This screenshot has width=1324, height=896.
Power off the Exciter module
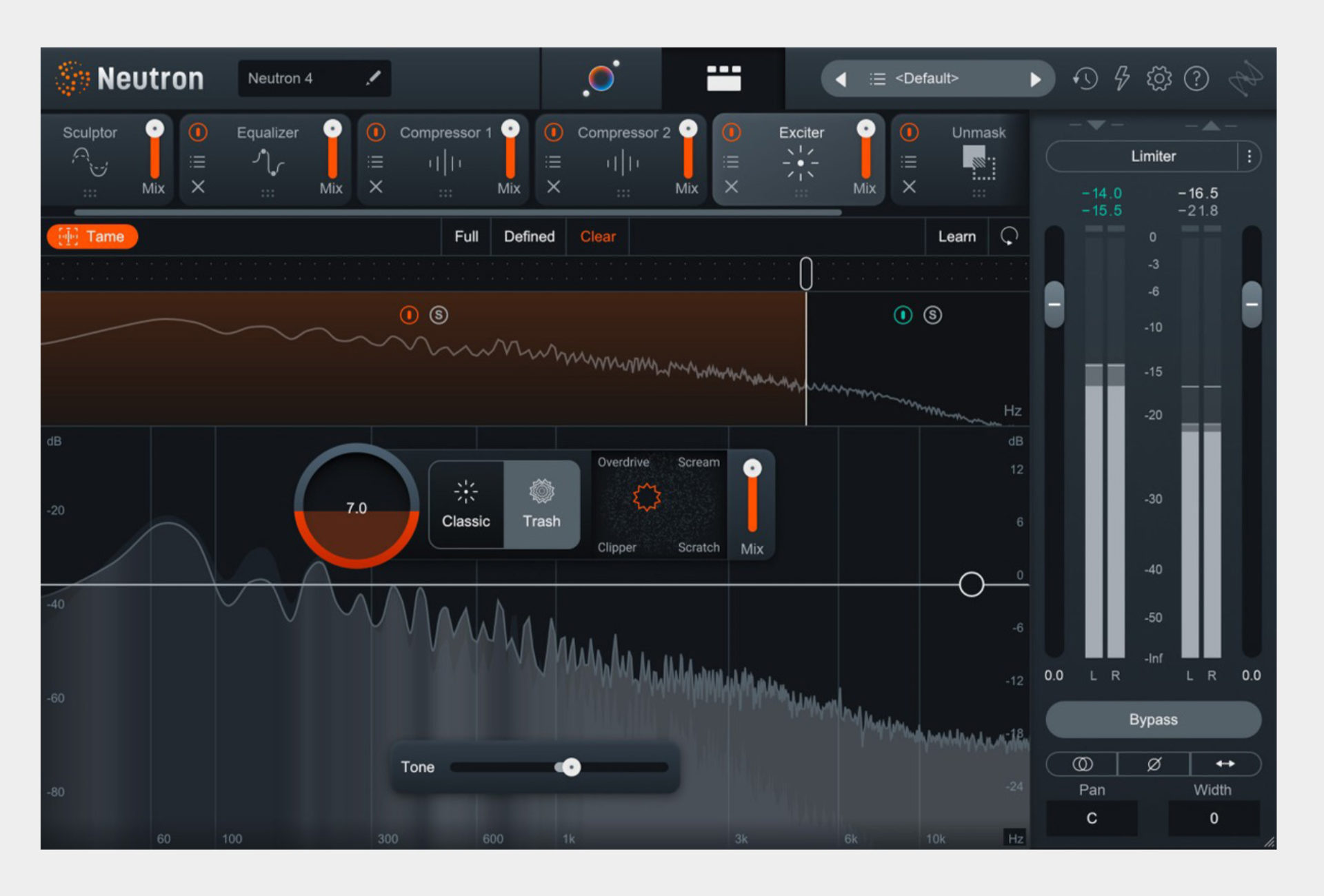[x=731, y=132]
